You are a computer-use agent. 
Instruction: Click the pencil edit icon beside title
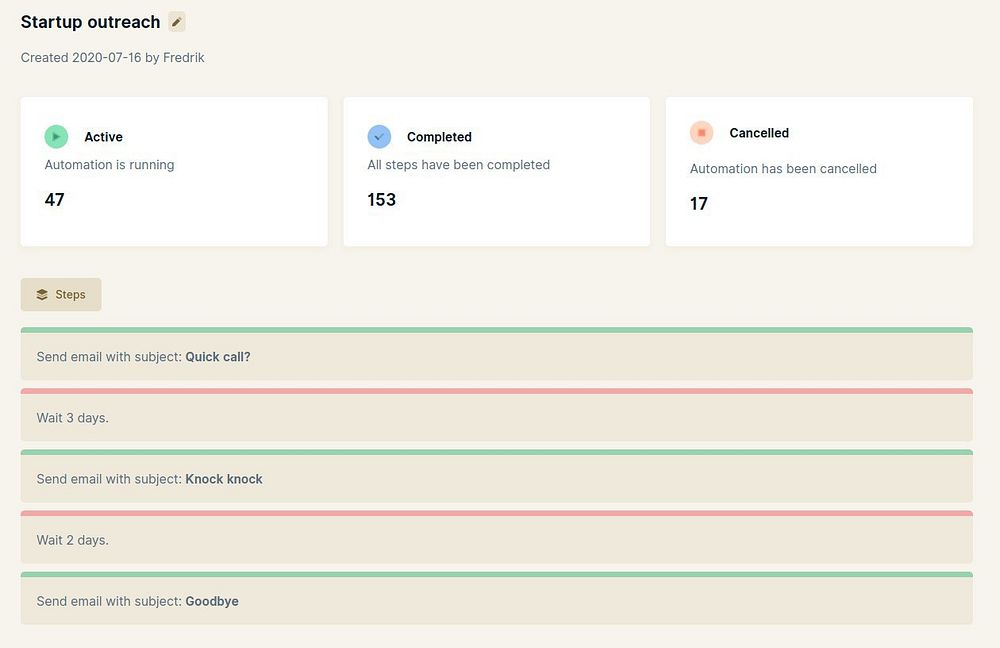tap(177, 22)
